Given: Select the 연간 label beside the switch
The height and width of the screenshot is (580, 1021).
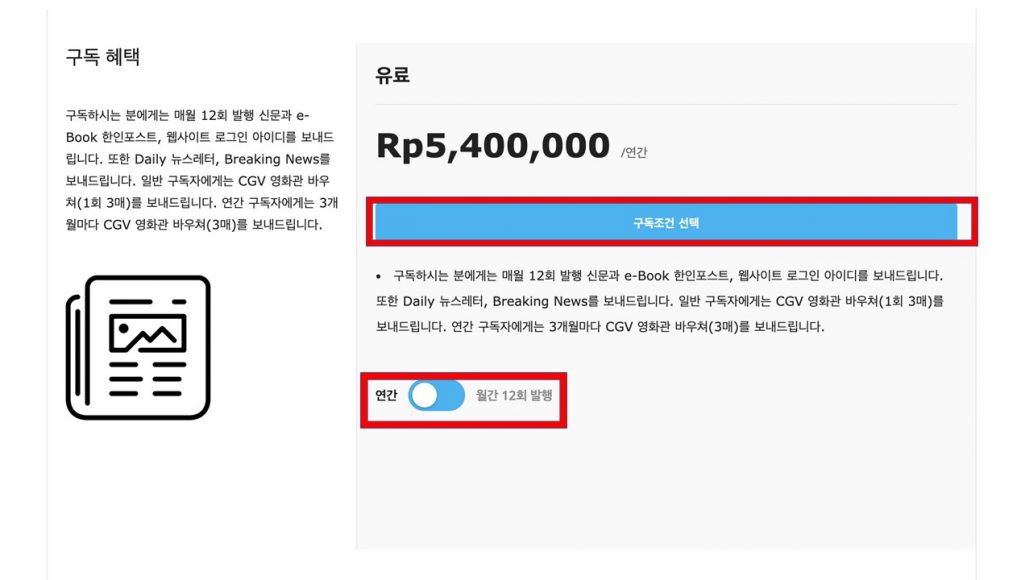Looking at the screenshot, I should [x=386, y=396].
